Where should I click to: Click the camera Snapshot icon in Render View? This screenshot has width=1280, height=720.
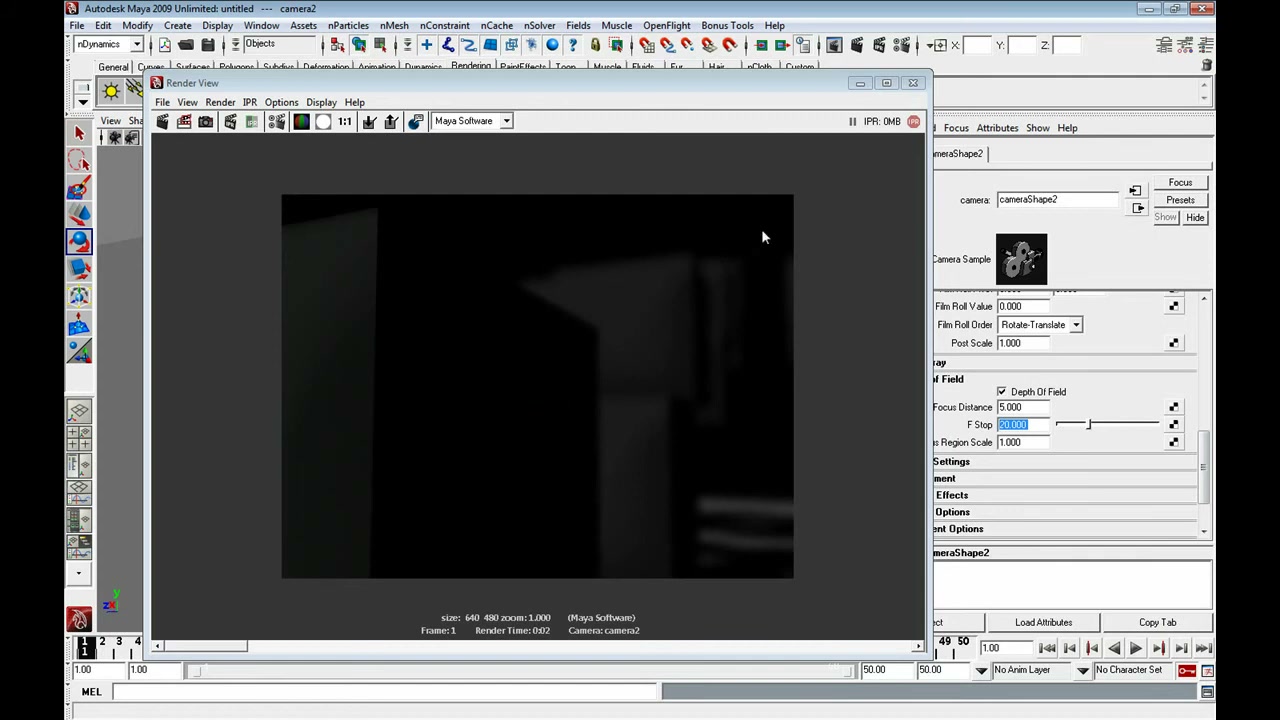[206, 121]
